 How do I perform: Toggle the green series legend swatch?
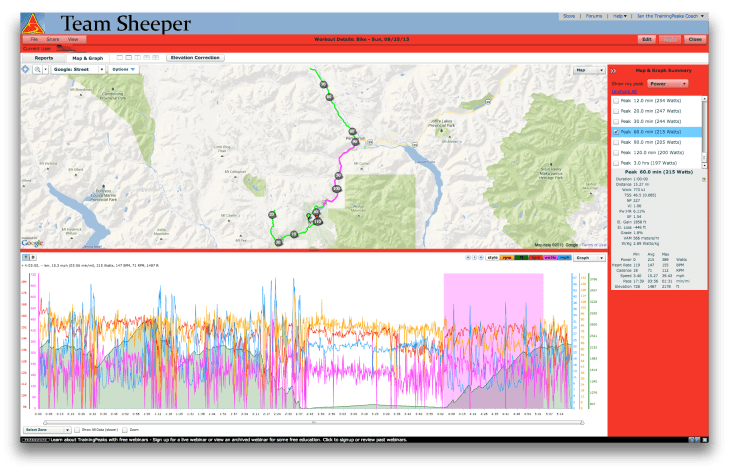tap(521, 258)
